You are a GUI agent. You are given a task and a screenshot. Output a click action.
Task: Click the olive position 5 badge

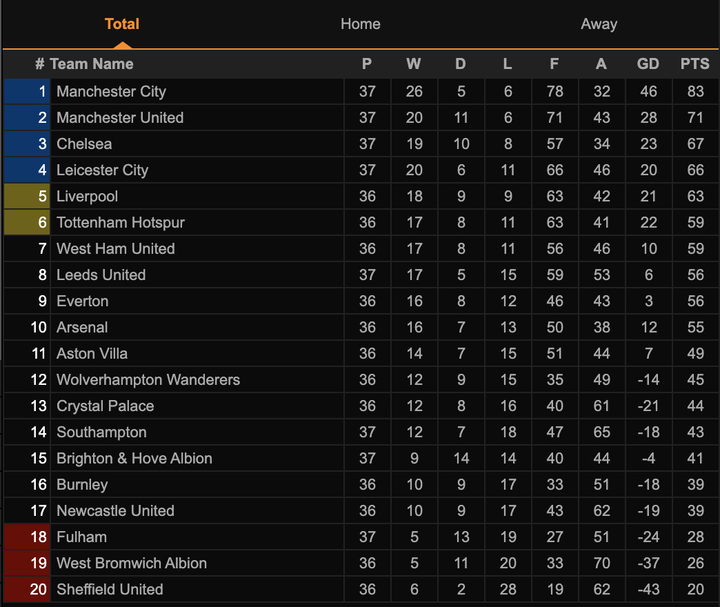point(27,196)
